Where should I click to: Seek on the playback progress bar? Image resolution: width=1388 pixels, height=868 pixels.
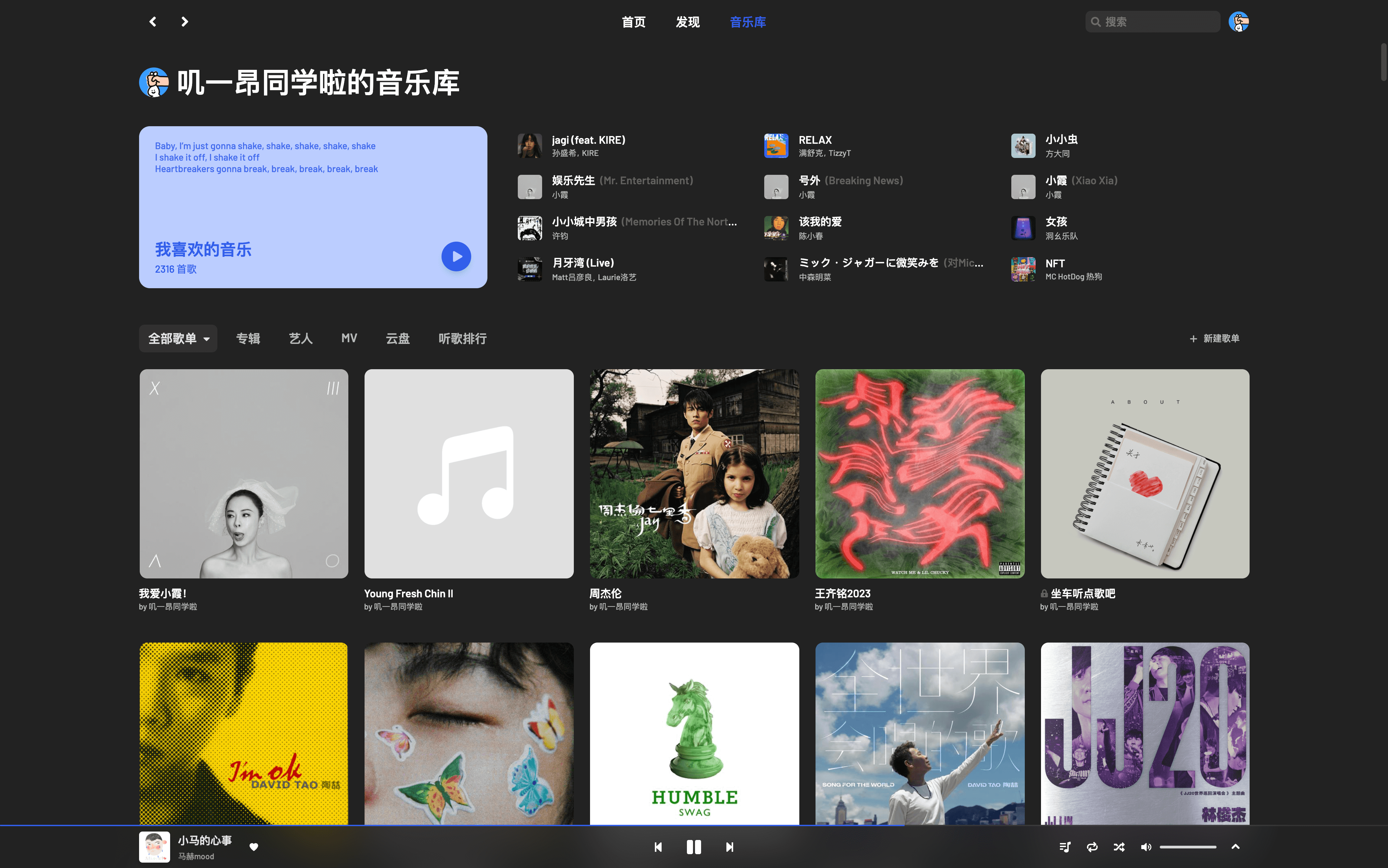click(694, 825)
